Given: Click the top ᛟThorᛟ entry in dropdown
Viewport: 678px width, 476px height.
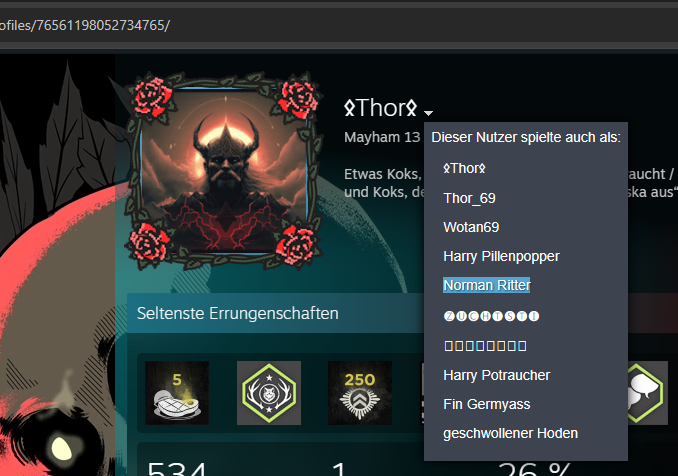Looking at the screenshot, I should point(464,168).
